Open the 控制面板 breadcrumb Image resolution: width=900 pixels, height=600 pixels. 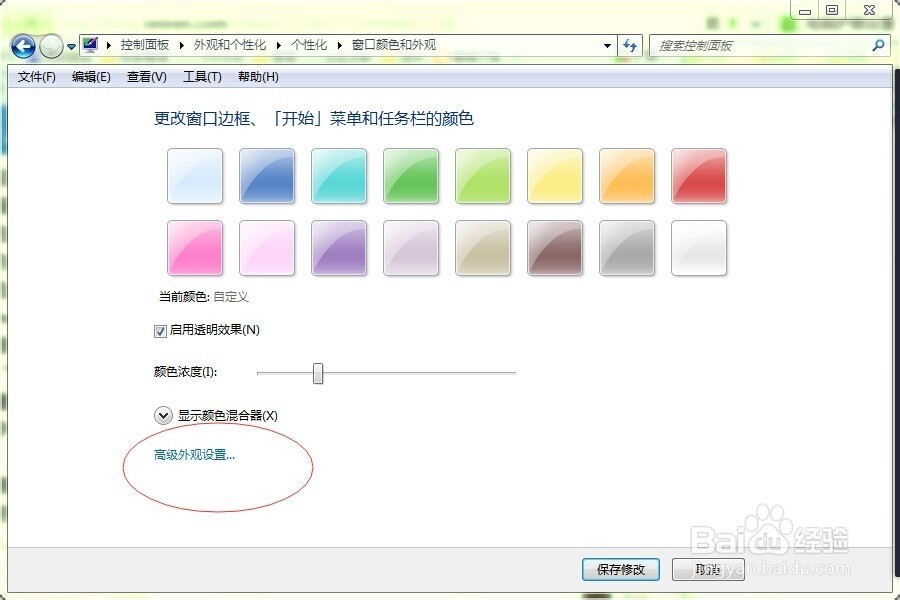(x=145, y=45)
